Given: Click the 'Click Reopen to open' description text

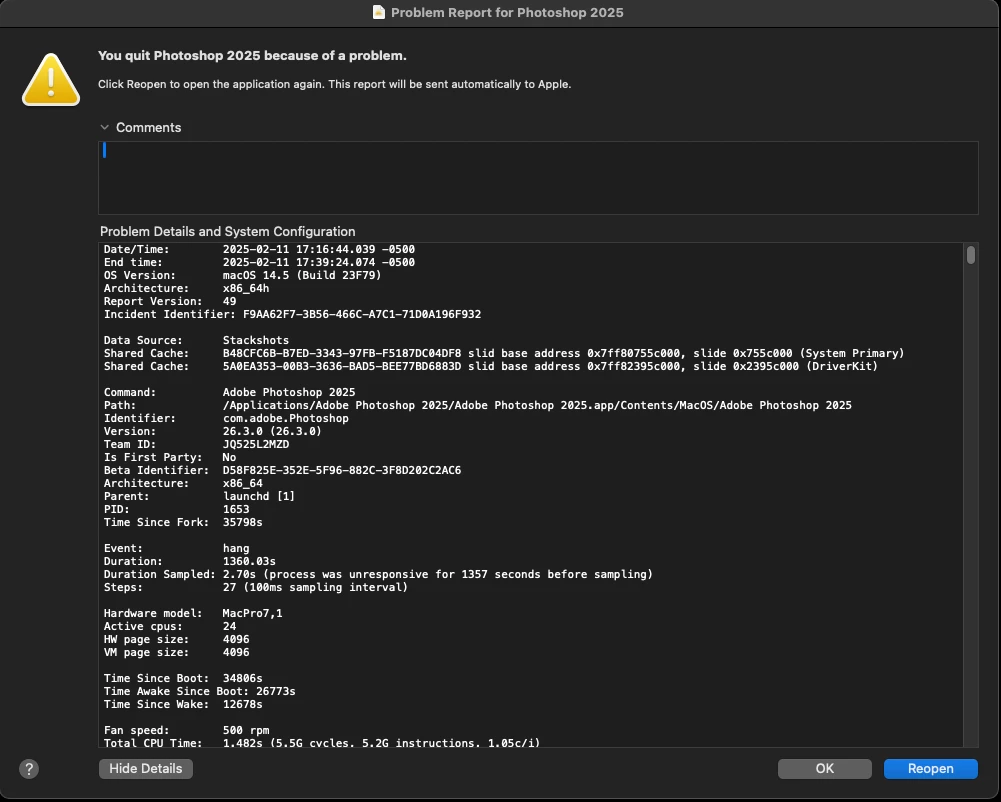Looking at the screenshot, I should 335,84.
